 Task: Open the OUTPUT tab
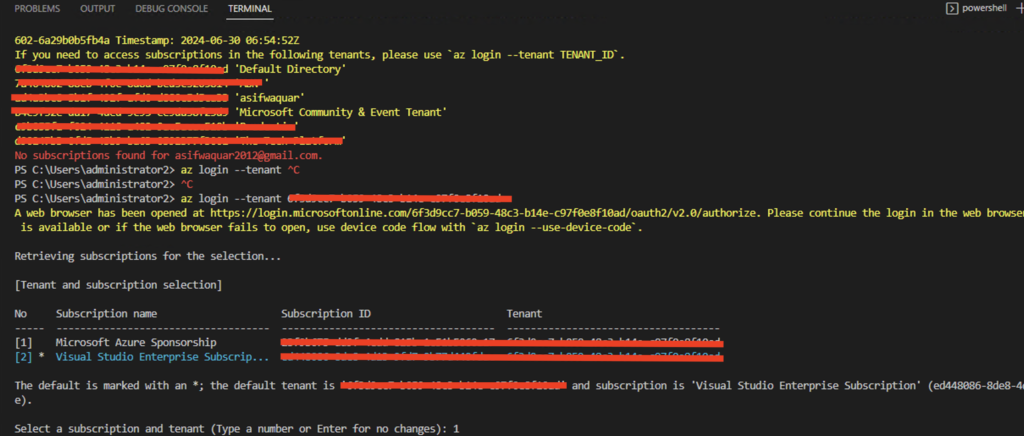click(97, 9)
